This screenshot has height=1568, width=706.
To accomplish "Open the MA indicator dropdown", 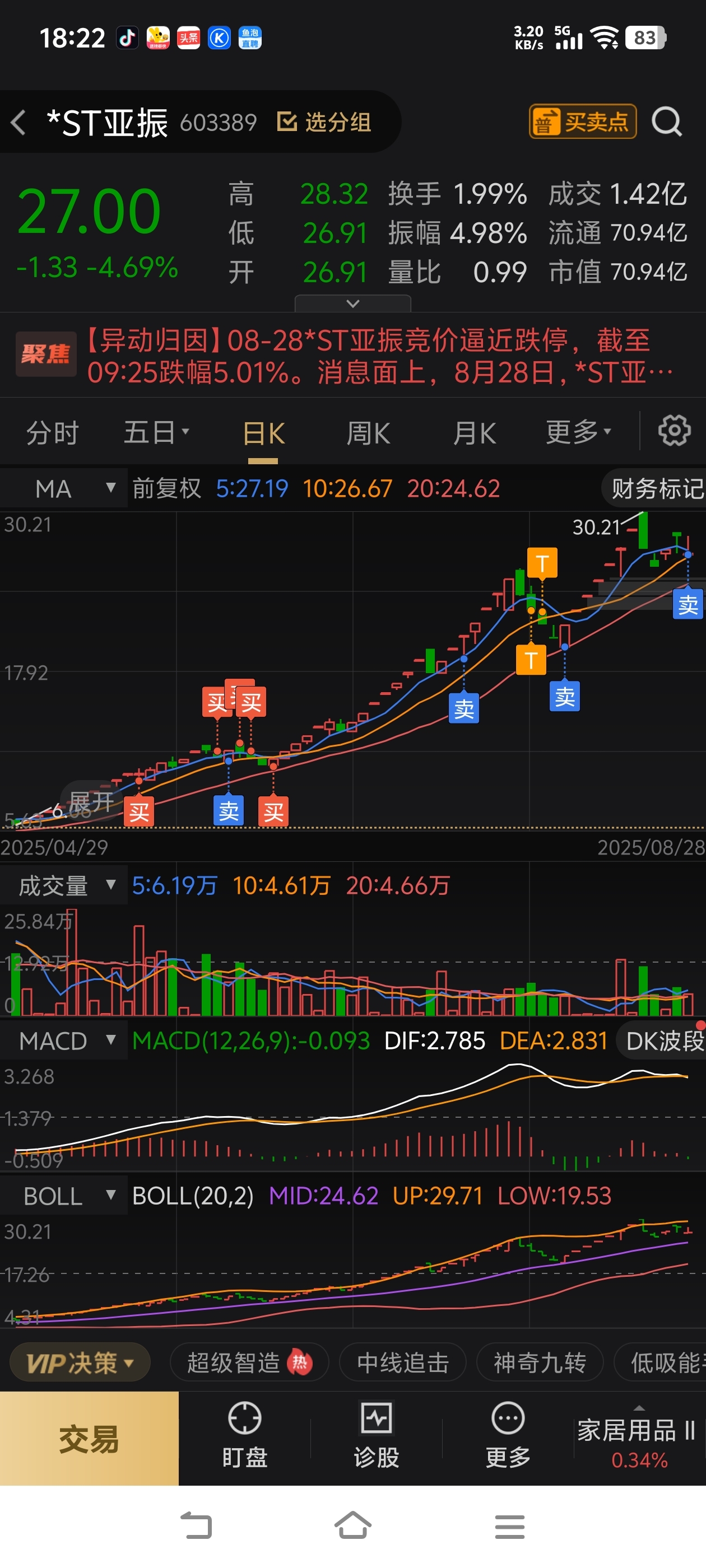I will pyautogui.click(x=64, y=488).
